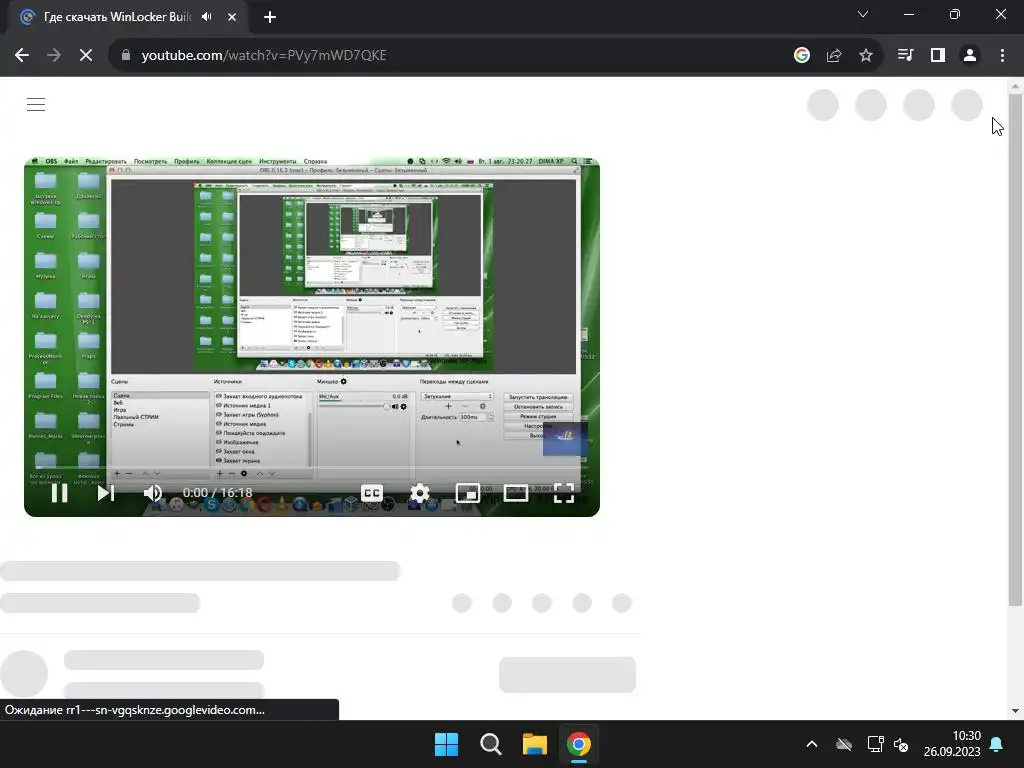Expand the tab search dropdown
The height and width of the screenshot is (768, 1024).
(x=863, y=14)
